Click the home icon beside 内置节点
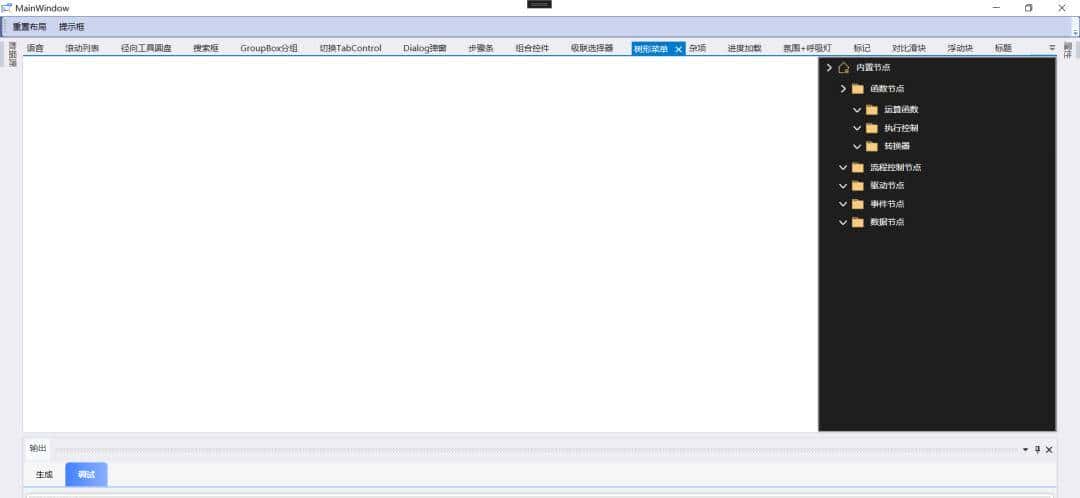The width and height of the screenshot is (1080, 498). click(844, 68)
